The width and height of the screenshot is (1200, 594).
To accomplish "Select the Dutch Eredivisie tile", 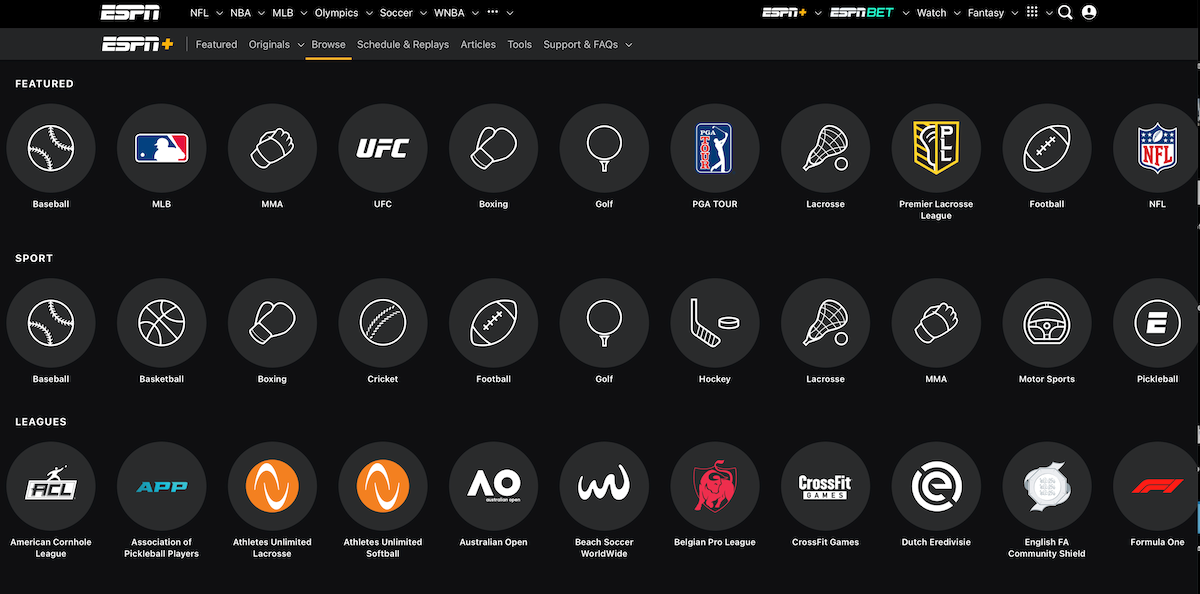I will pos(936,487).
